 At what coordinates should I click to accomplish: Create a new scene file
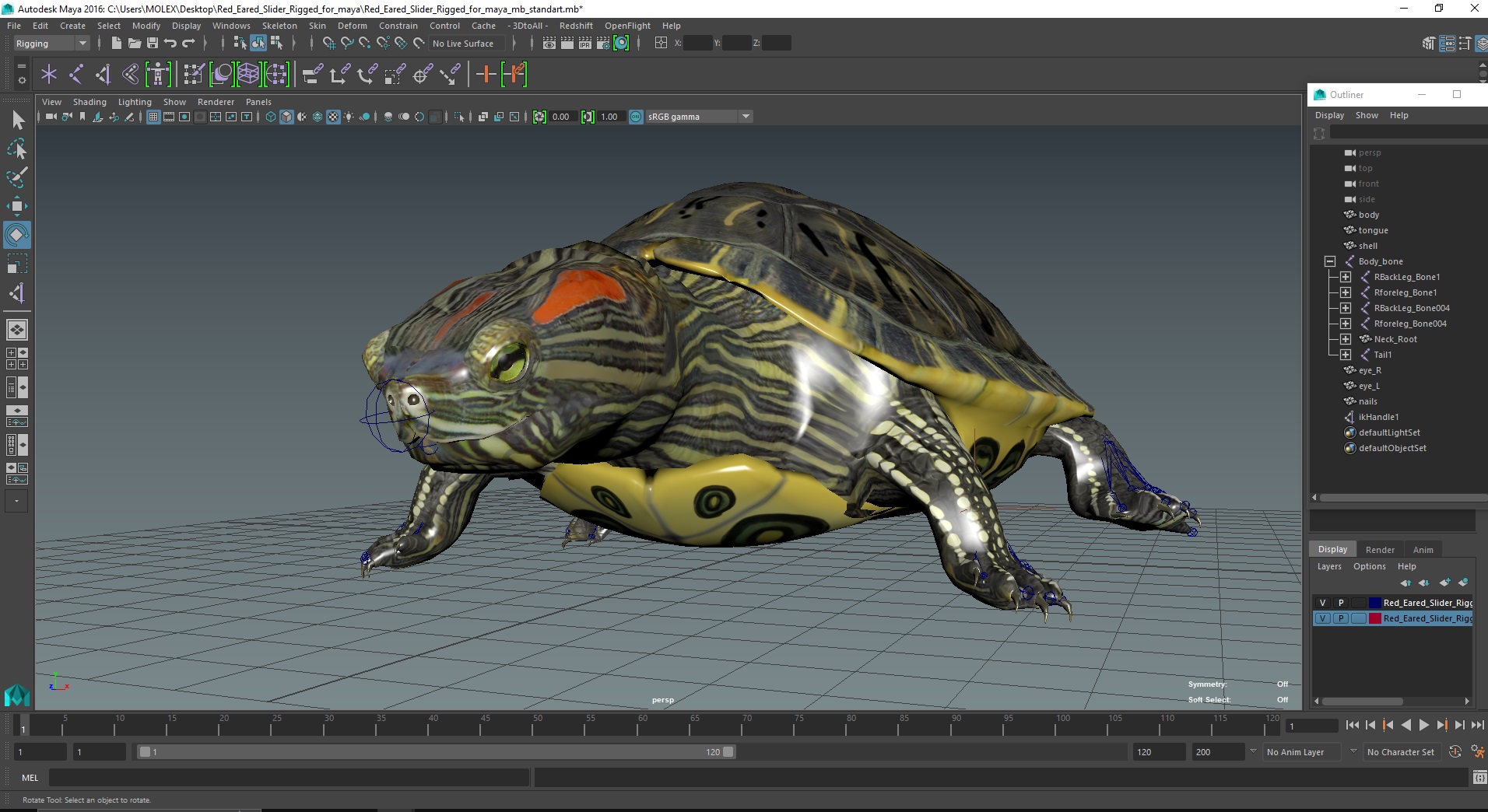point(116,44)
